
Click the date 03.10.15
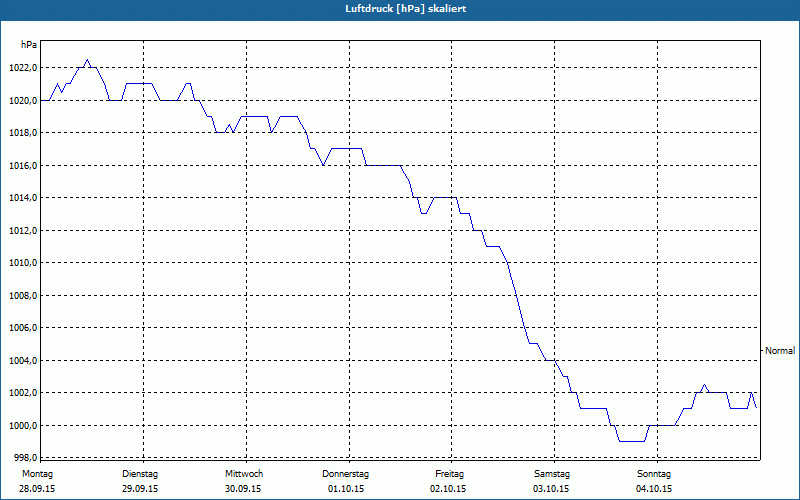[551, 489]
